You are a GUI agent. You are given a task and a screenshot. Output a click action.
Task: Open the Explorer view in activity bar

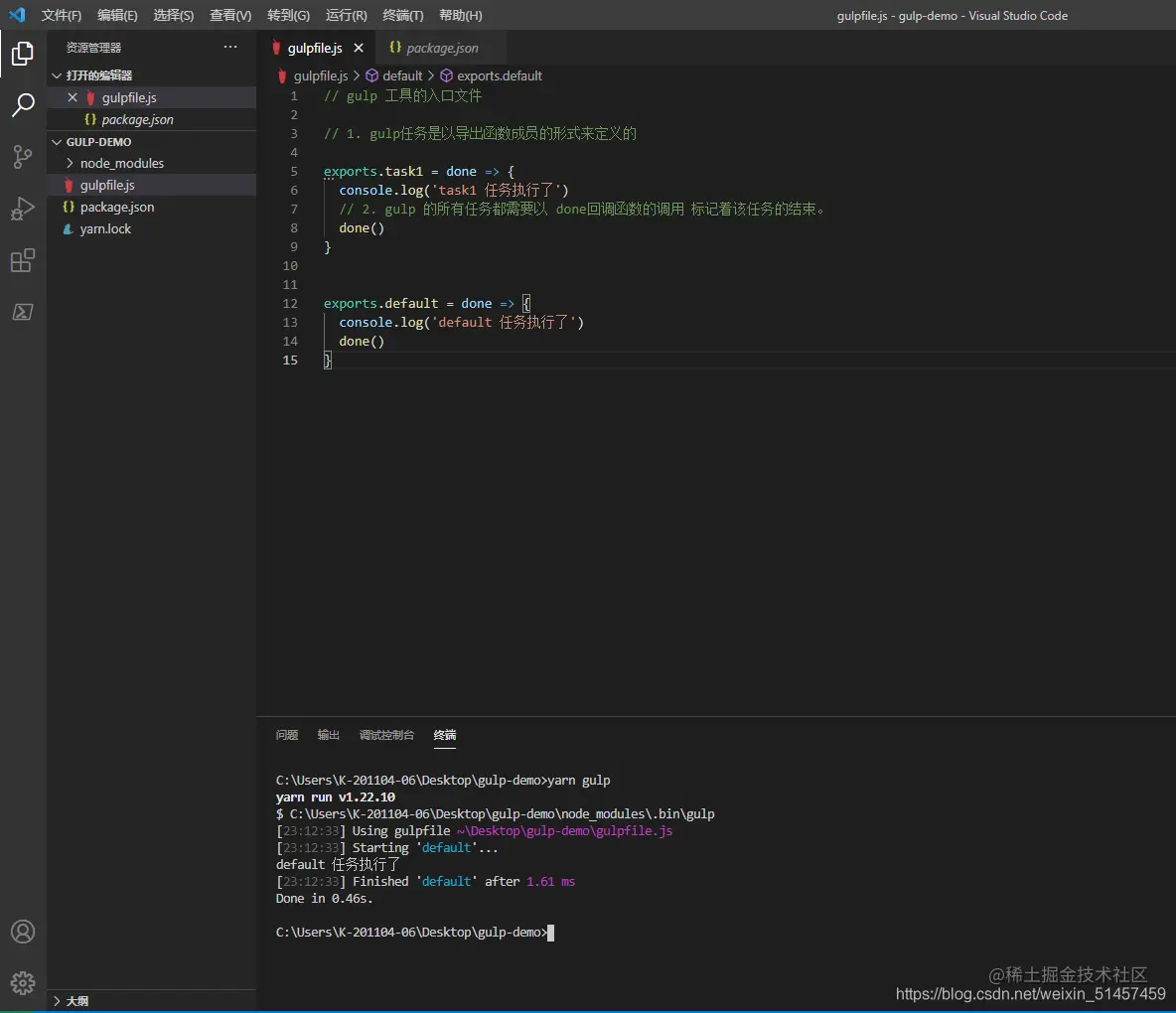click(x=23, y=54)
